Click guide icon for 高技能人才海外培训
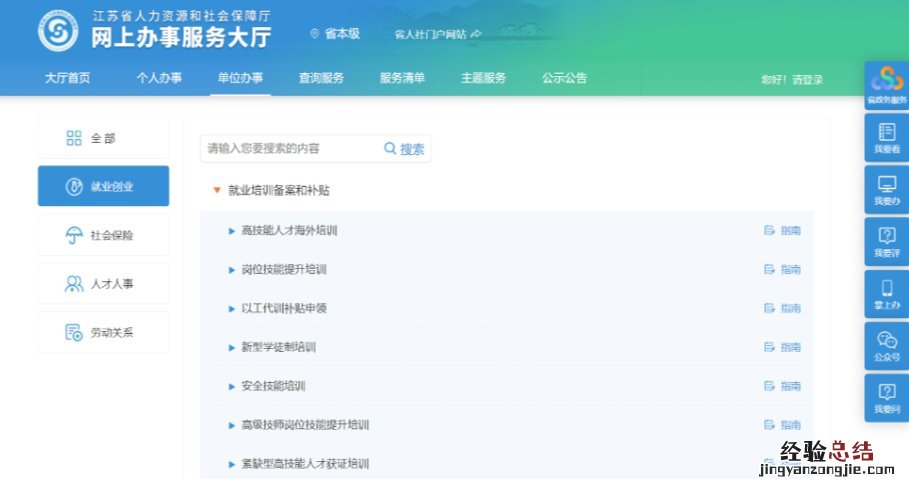 (769, 231)
